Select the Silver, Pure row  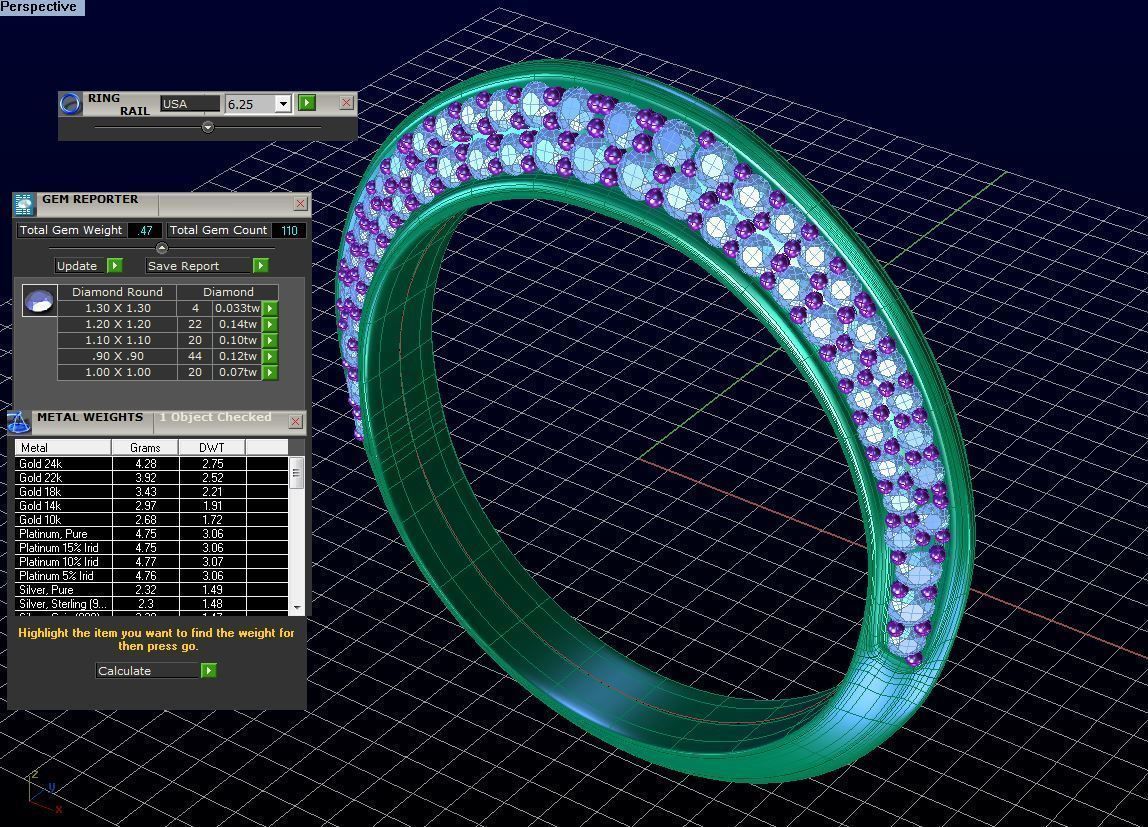152,590
